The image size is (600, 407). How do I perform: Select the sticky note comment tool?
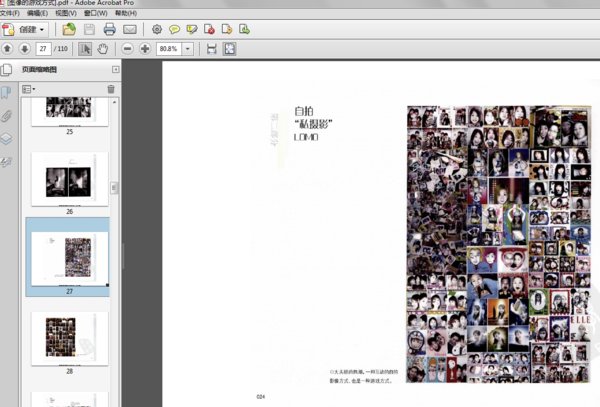click(174, 29)
